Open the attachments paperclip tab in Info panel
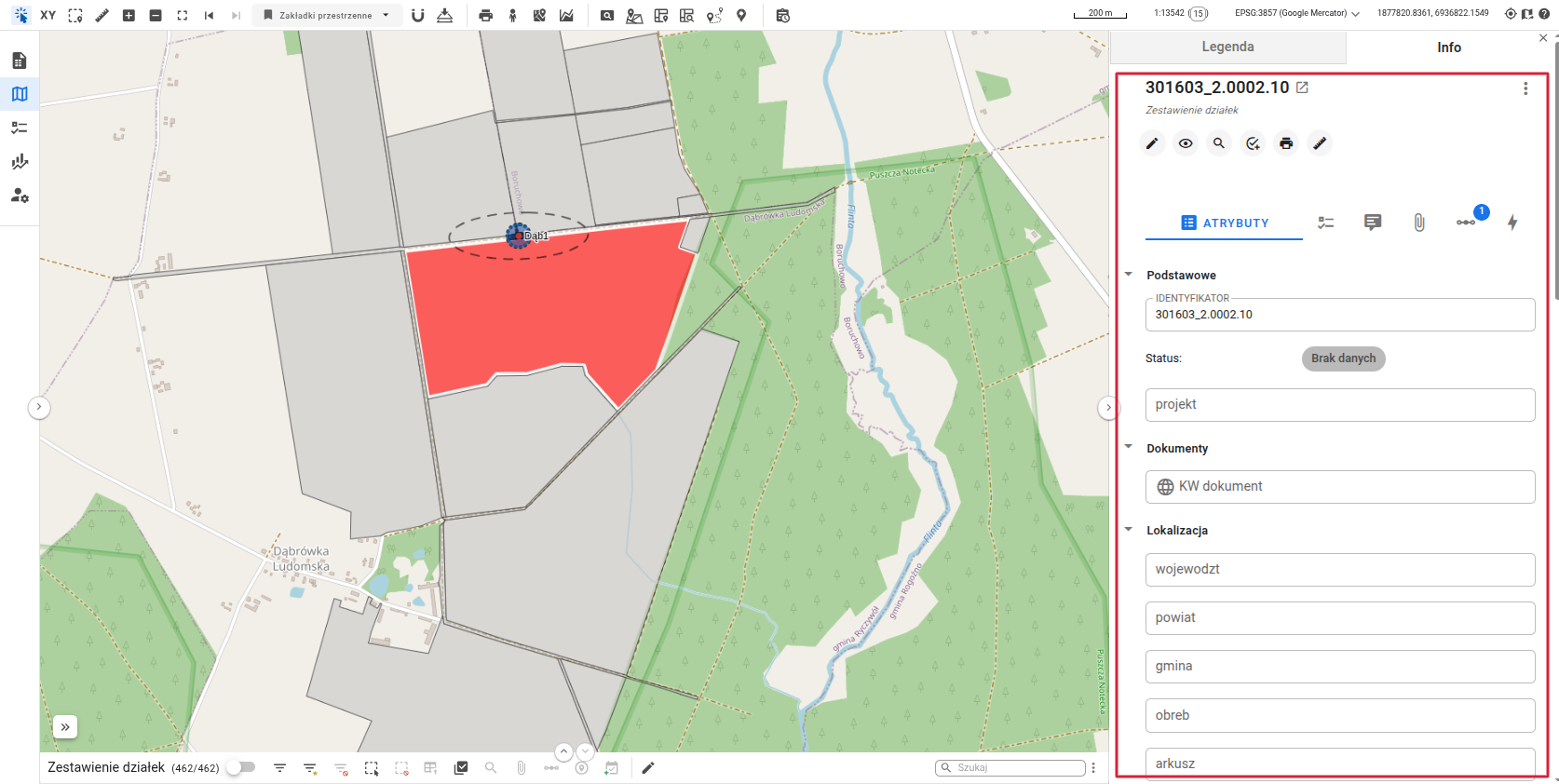 tap(1418, 223)
